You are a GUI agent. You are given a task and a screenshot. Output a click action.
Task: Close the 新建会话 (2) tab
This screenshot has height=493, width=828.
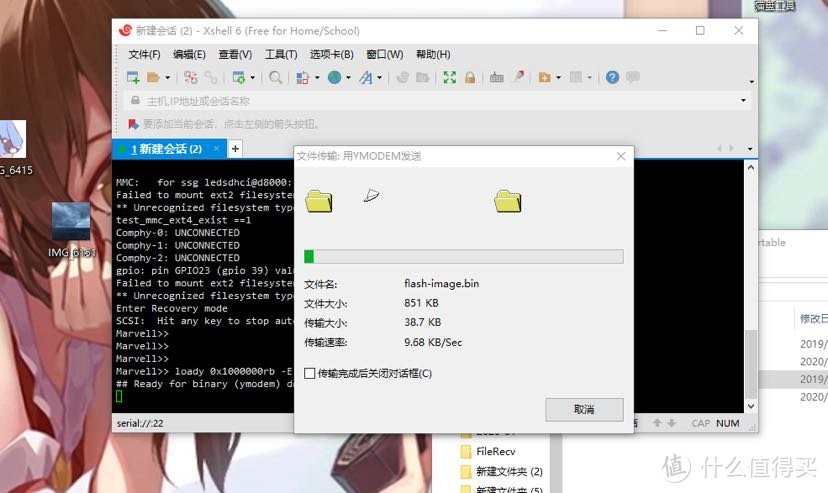[x=216, y=149]
